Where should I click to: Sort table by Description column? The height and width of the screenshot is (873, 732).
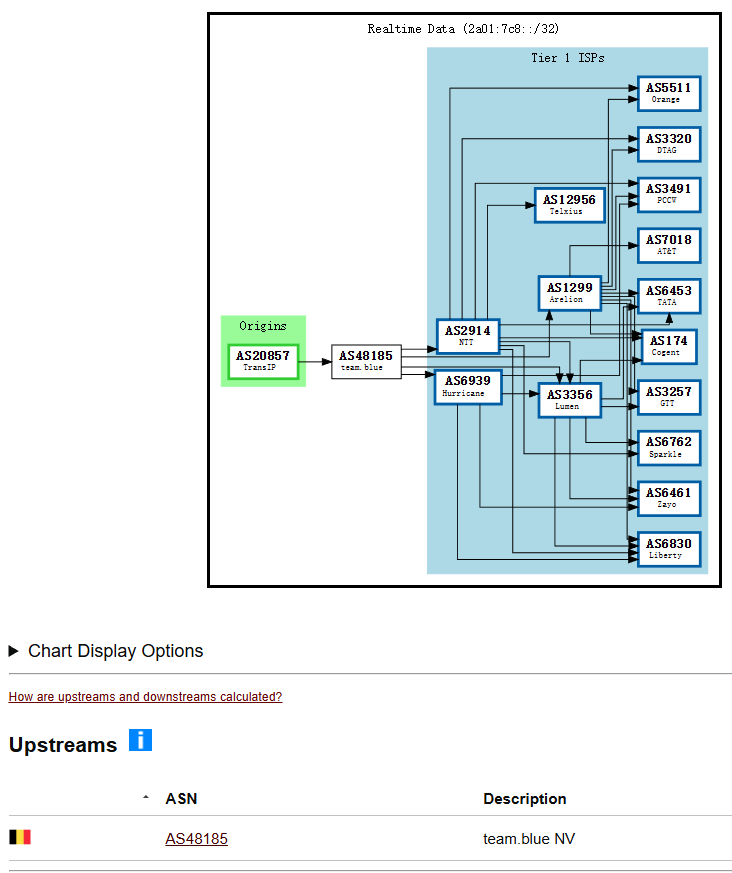[x=524, y=799]
